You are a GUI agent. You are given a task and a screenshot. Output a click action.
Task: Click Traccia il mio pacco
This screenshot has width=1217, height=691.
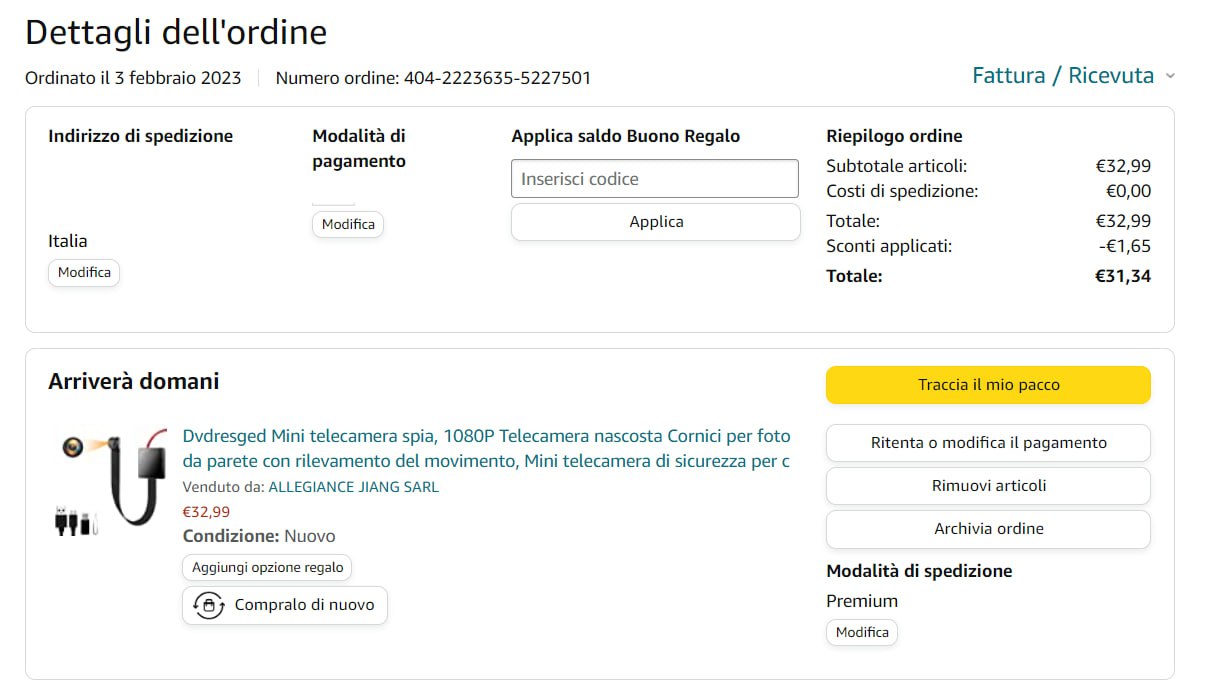pos(988,385)
